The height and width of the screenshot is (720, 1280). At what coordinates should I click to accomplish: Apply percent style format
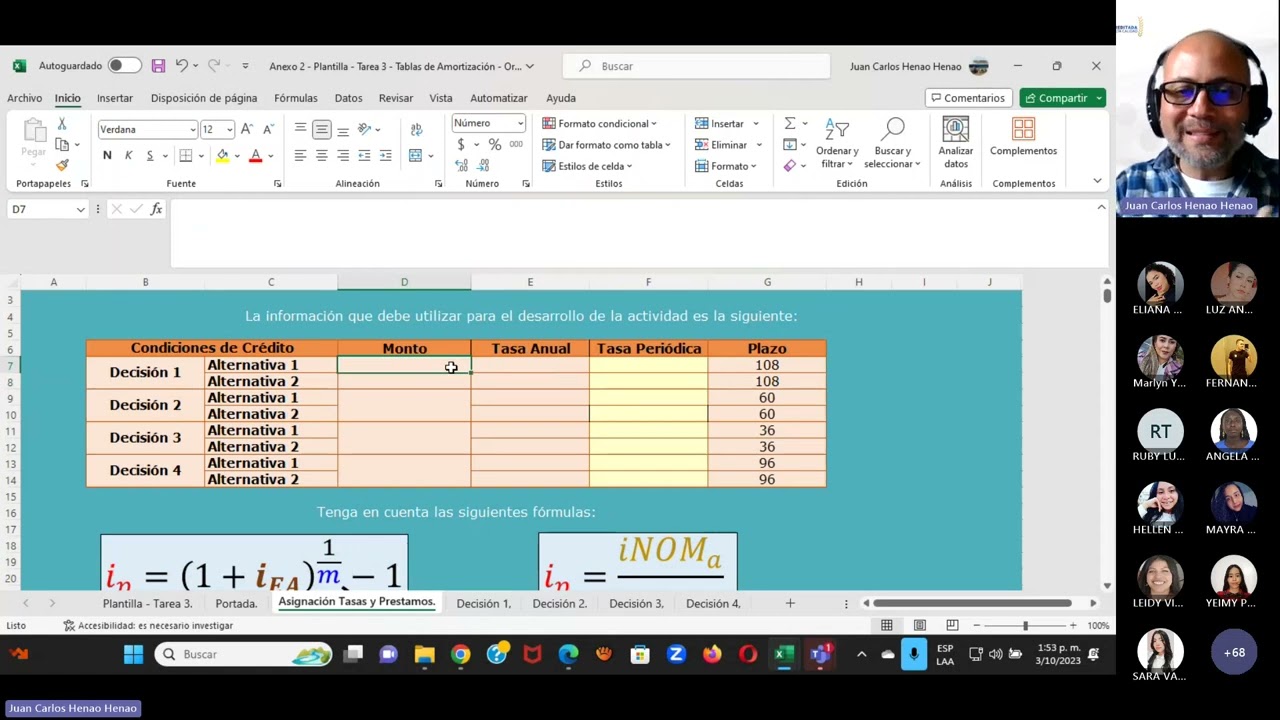(494, 145)
